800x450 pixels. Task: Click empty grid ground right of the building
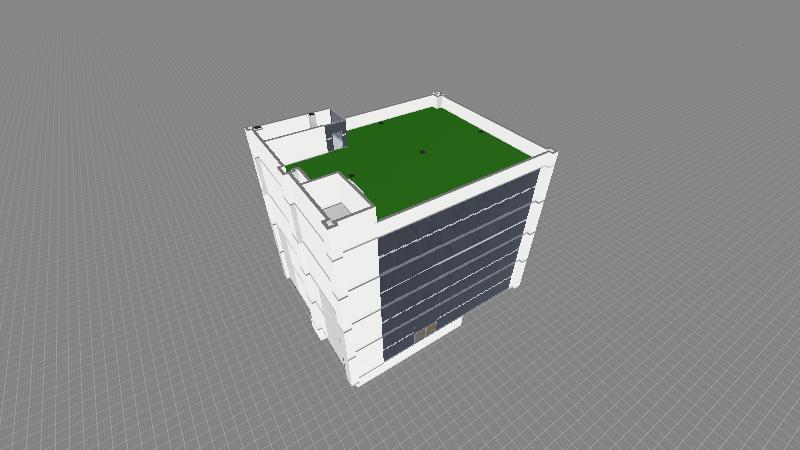pos(680,250)
